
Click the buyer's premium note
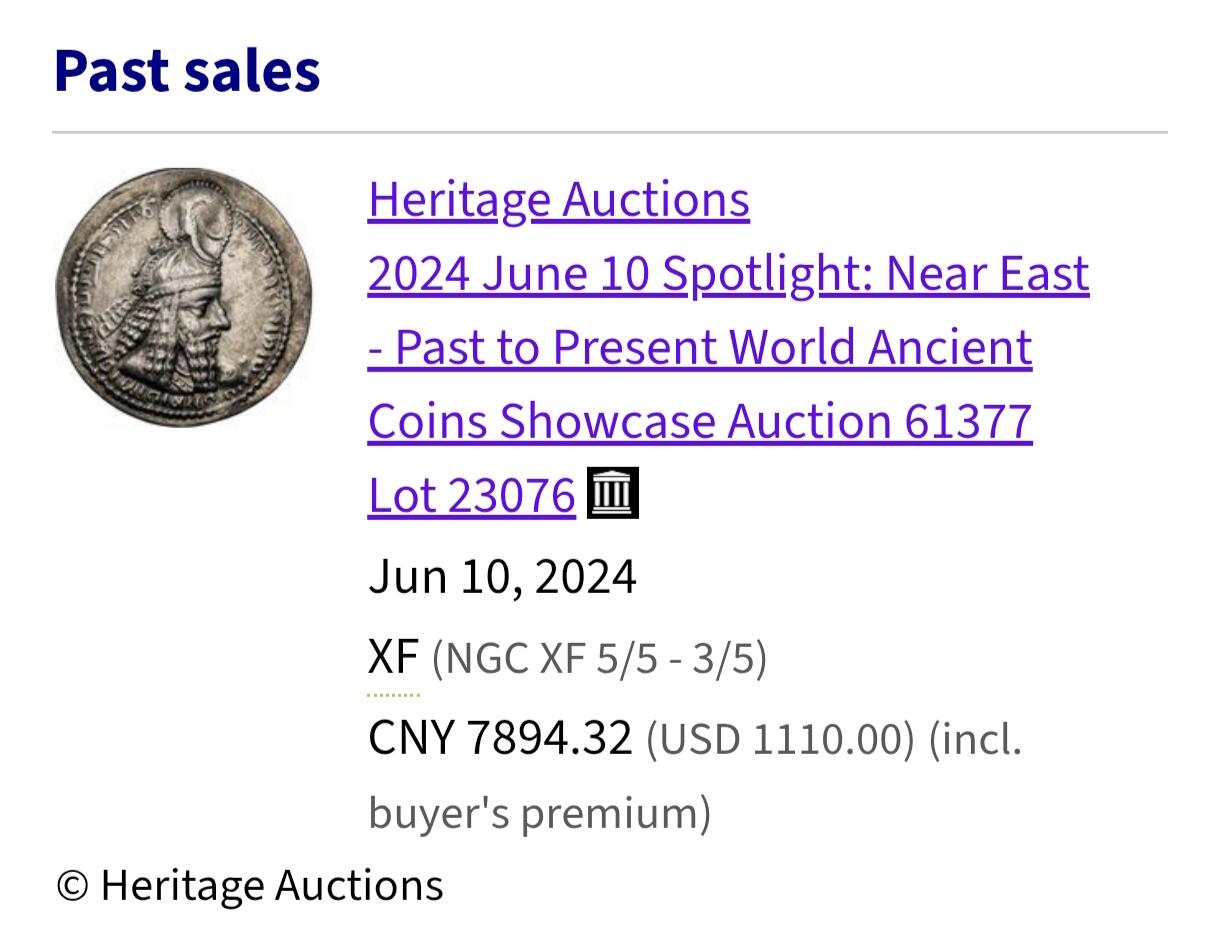[540, 813]
